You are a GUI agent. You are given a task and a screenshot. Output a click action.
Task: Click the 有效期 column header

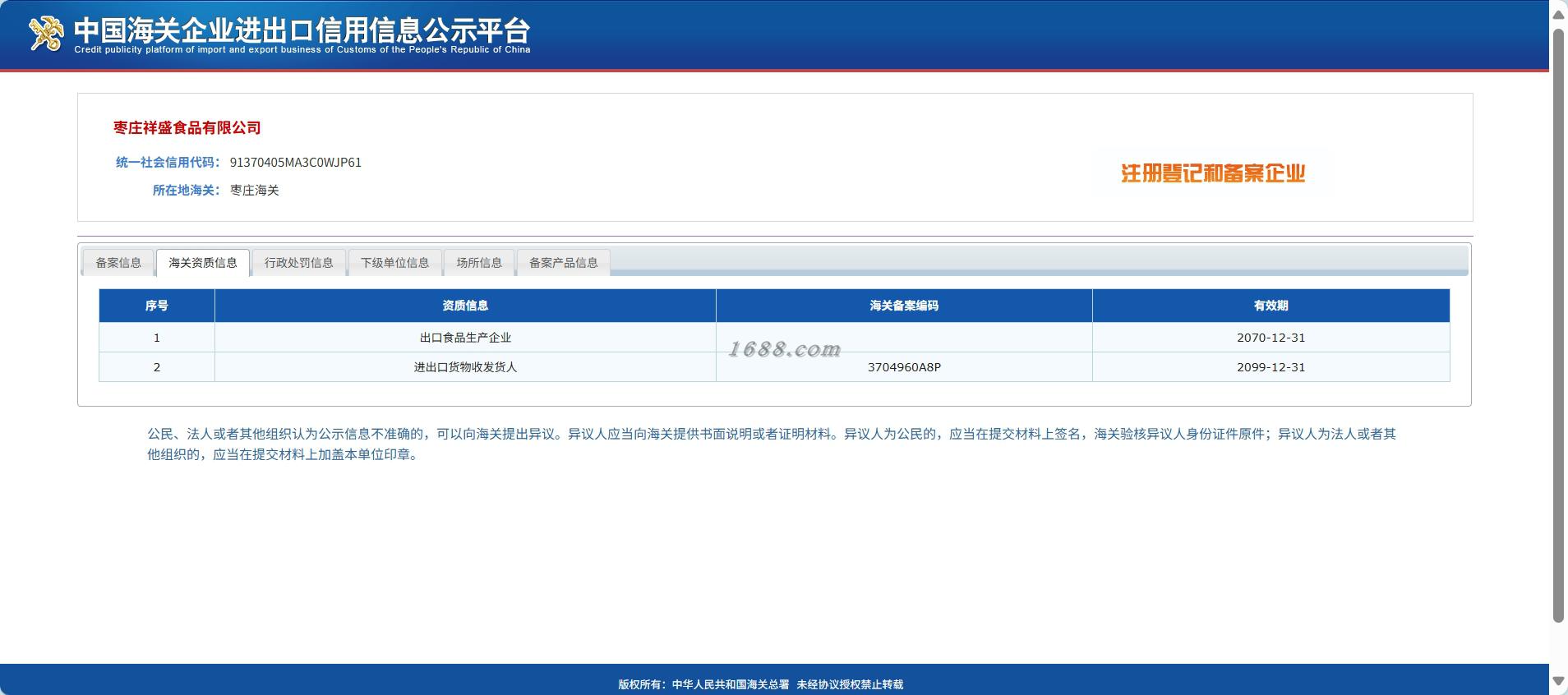pyautogui.click(x=1271, y=306)
